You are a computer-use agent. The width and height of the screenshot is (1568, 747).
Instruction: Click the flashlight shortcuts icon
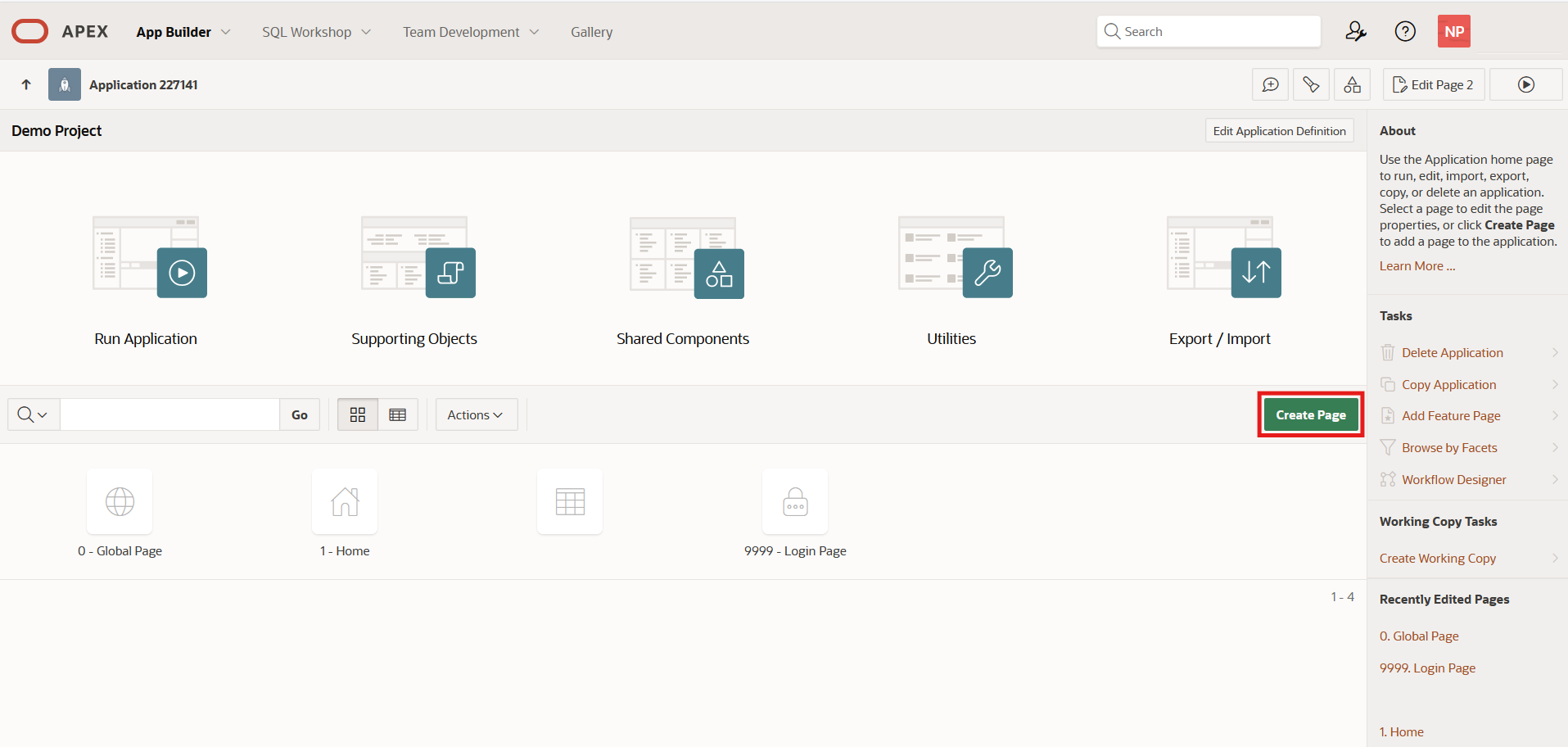(1312, 84)
